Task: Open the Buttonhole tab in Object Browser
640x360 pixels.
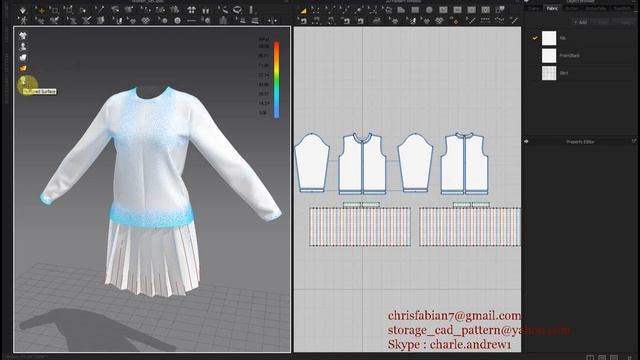Action: click(596, 9)
